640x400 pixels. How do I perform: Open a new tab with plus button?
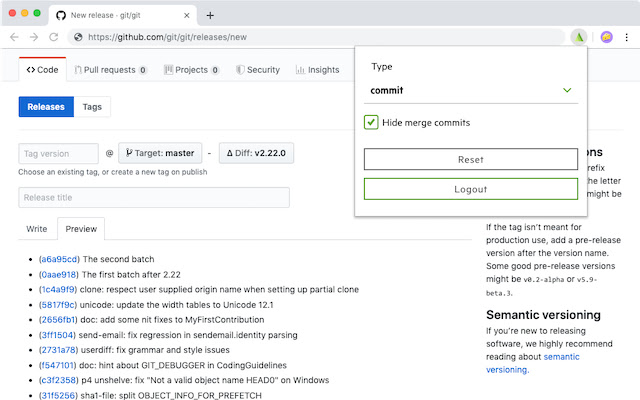coord(210,16)
